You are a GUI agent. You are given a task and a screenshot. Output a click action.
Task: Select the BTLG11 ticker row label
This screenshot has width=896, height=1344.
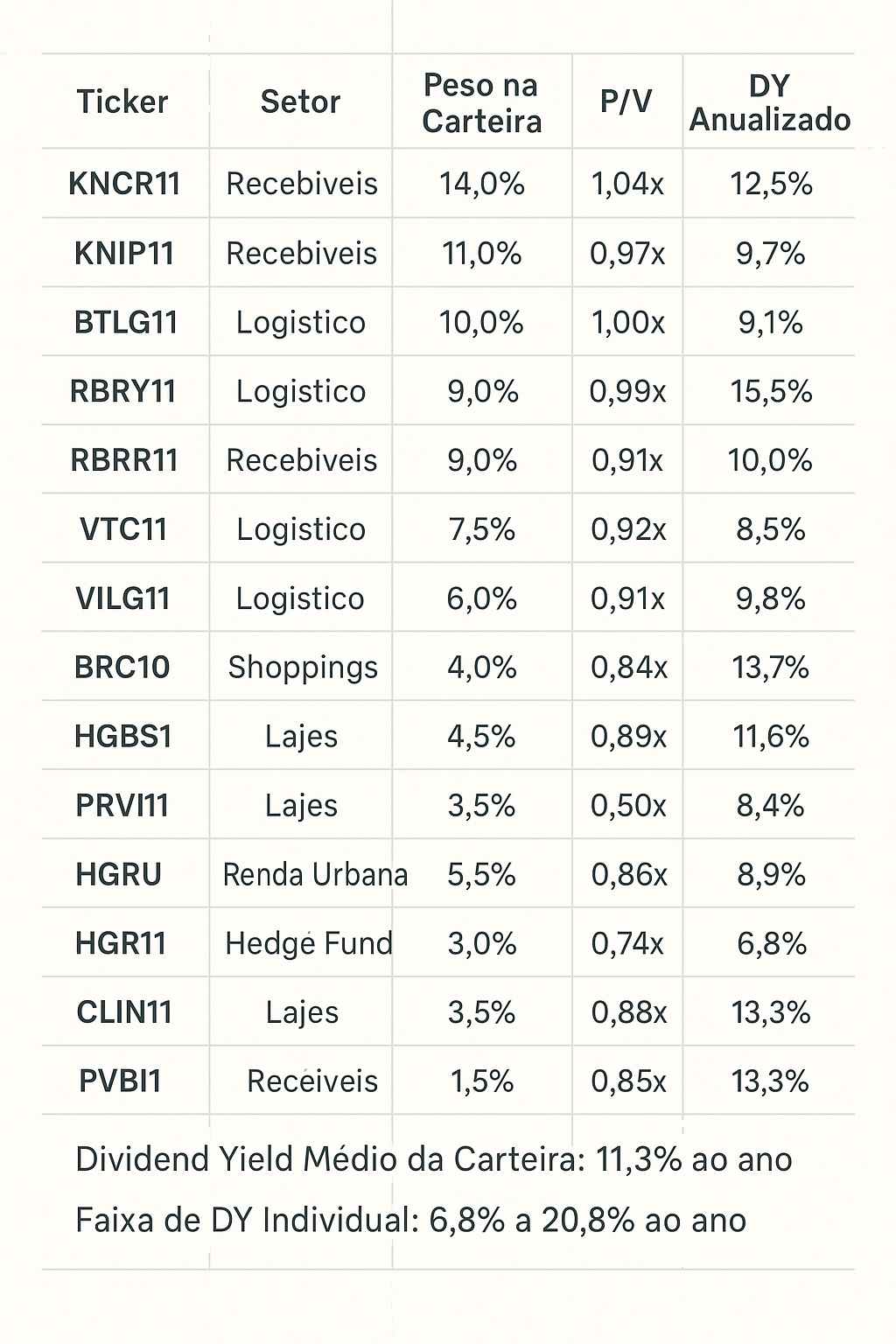coord(126,323)
